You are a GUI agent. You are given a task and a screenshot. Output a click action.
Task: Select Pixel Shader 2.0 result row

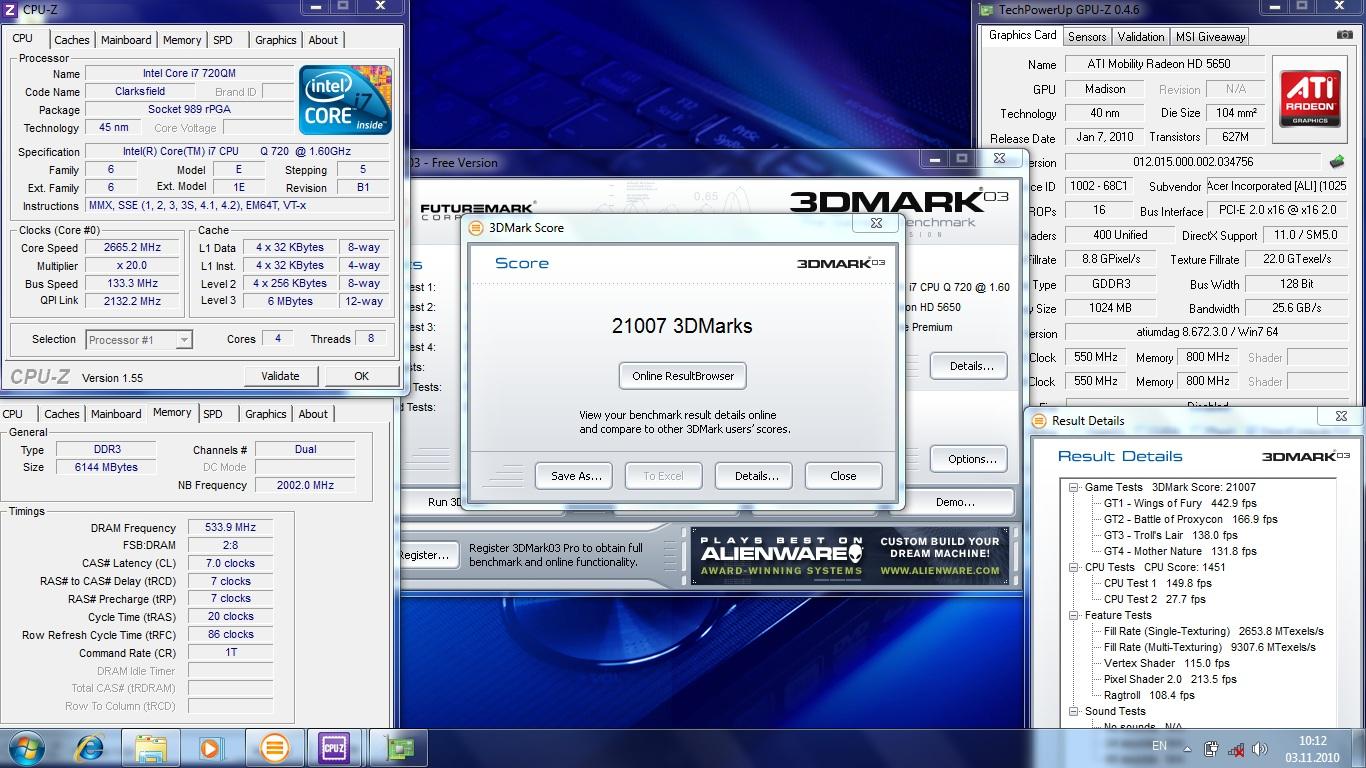[1170, 679]
